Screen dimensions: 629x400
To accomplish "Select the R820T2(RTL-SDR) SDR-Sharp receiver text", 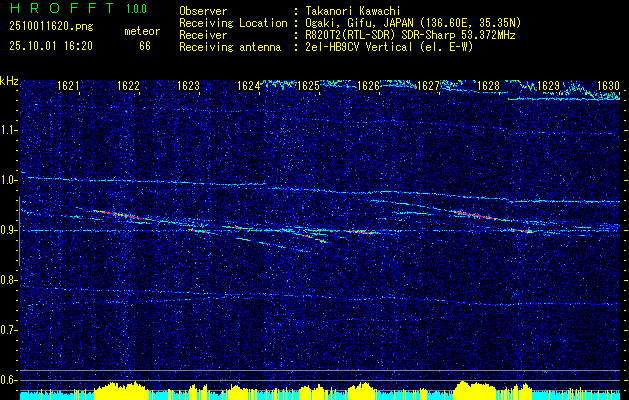I will [x=410, y=35].
